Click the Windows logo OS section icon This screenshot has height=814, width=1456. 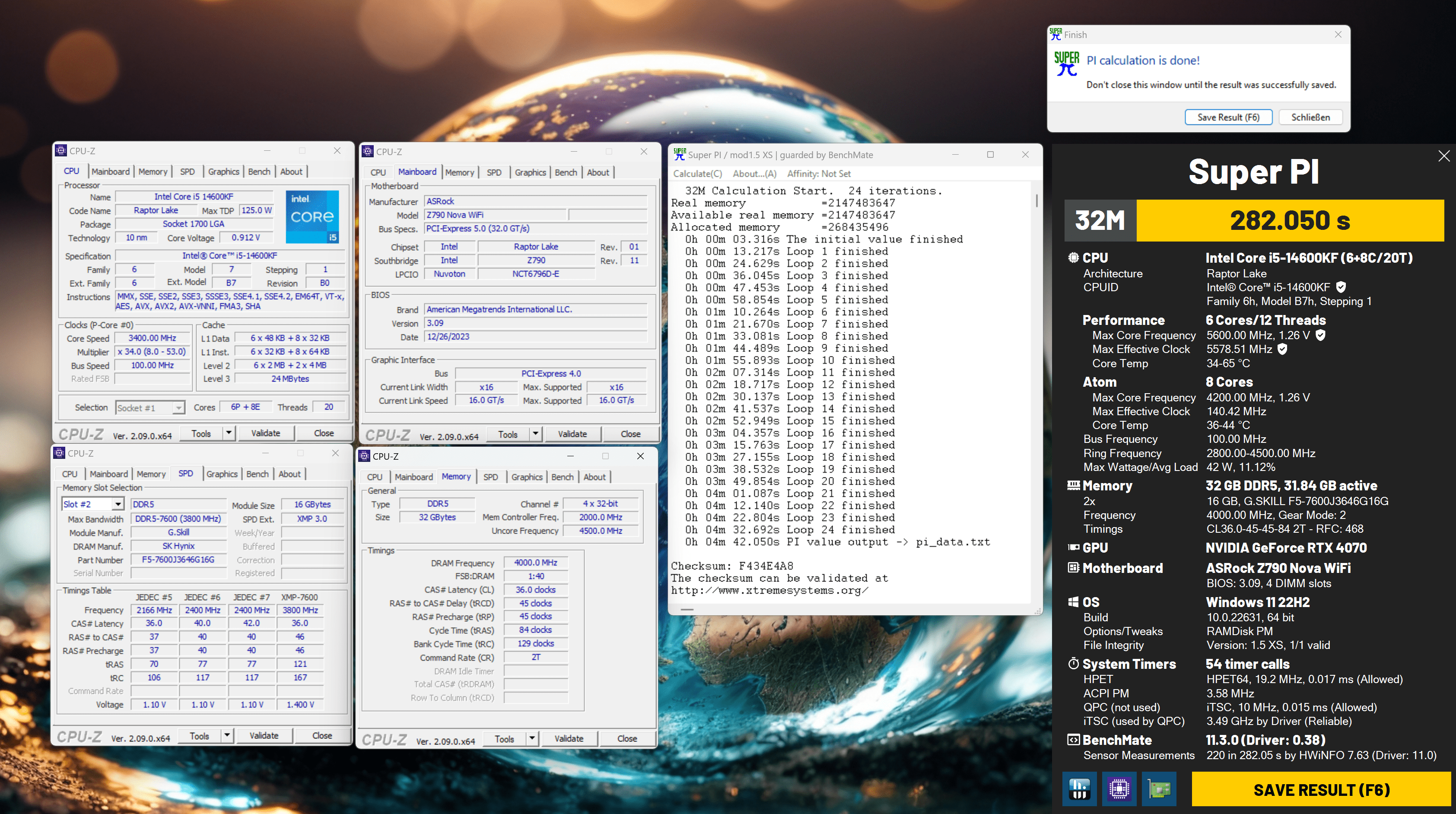(1073, 602)
